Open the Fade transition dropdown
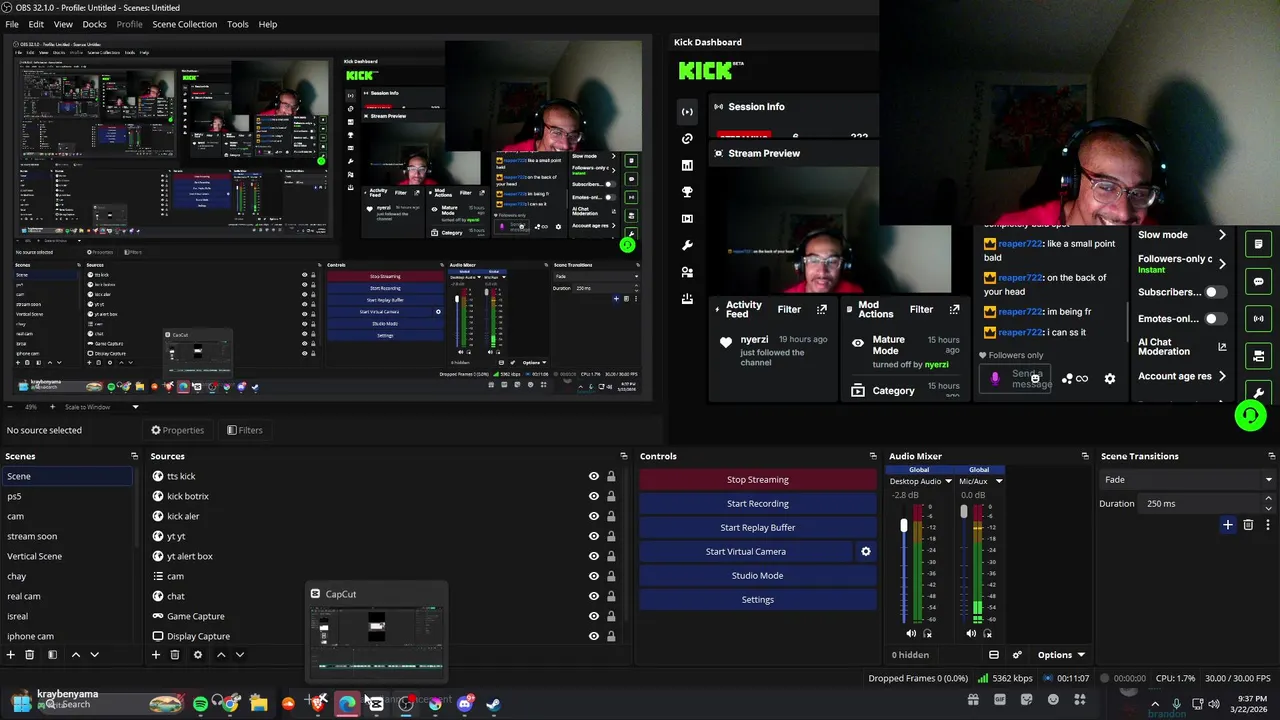The width and height of the screenshot is (1280, 720). tap(1186, 480)
